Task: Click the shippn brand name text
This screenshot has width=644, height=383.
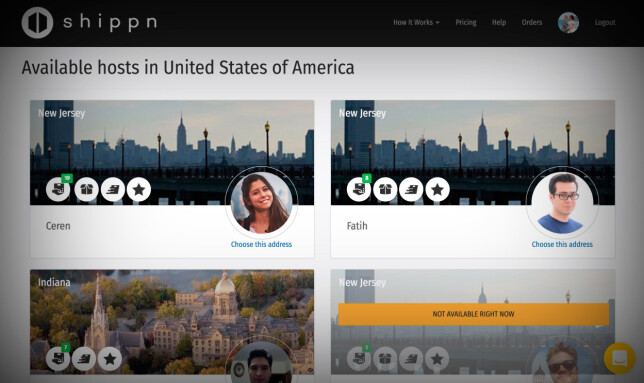Action: pos(110,23)
